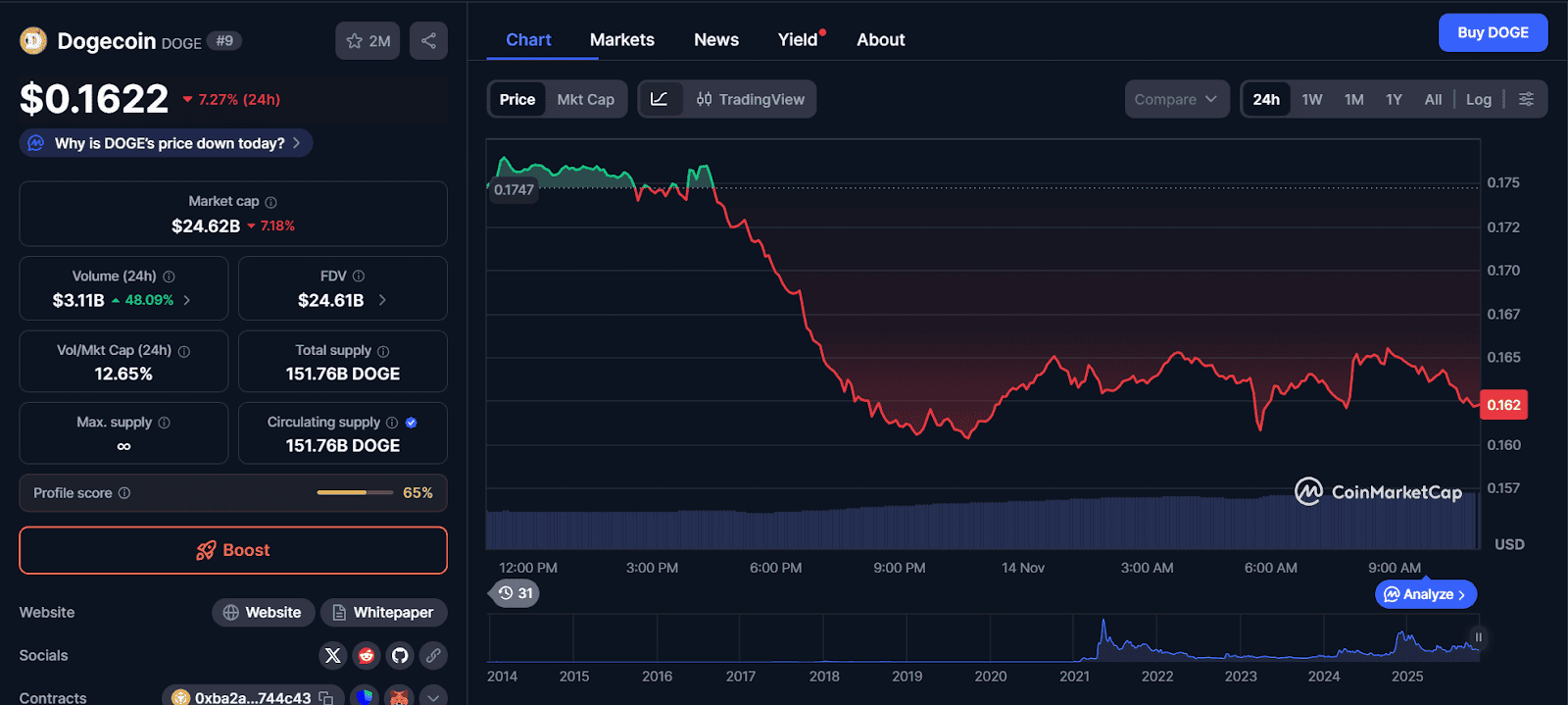Open the X (Twitter) social link

(333, 655)
